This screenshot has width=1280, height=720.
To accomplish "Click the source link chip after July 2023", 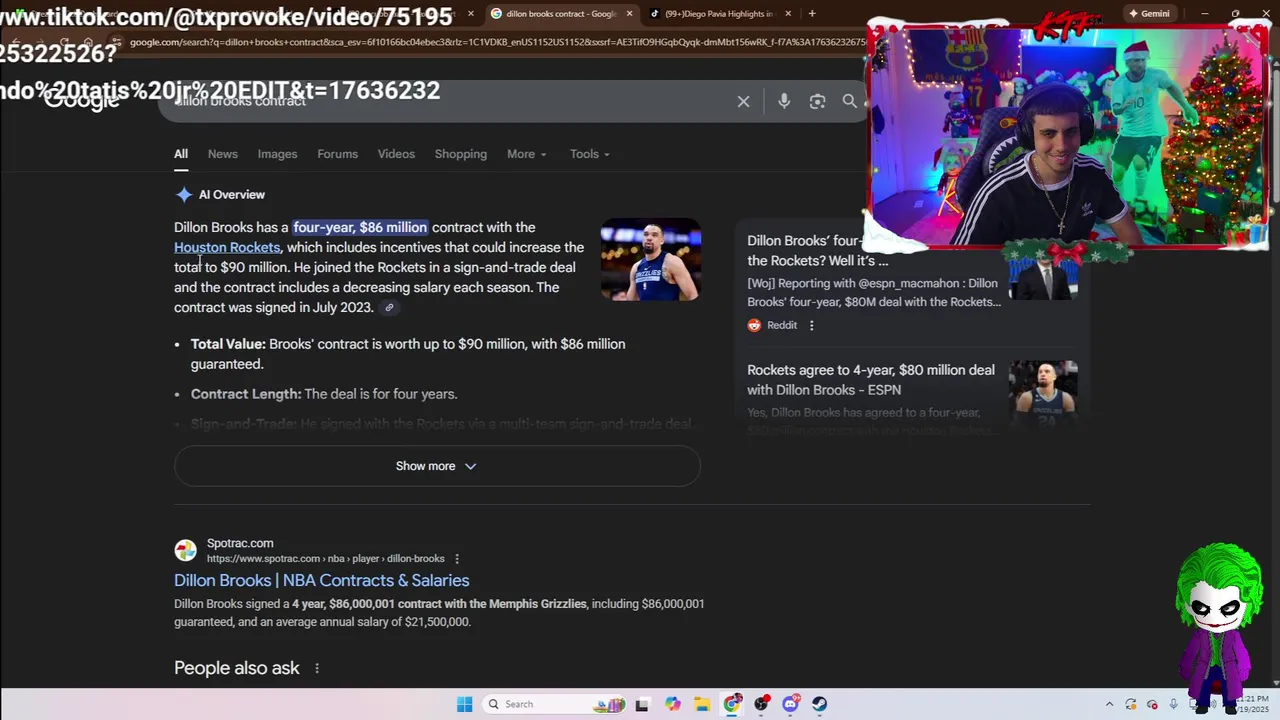I will coord(389,308).
